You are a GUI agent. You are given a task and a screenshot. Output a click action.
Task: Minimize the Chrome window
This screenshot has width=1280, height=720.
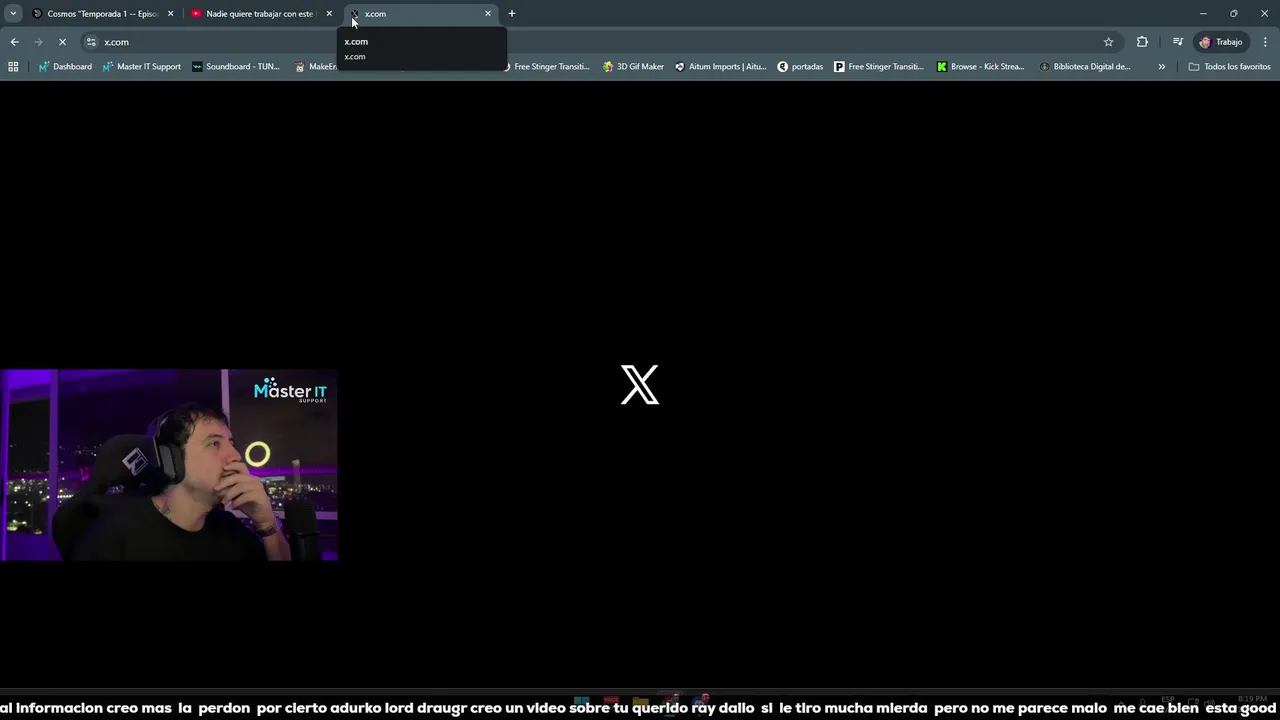point(1203,14)
